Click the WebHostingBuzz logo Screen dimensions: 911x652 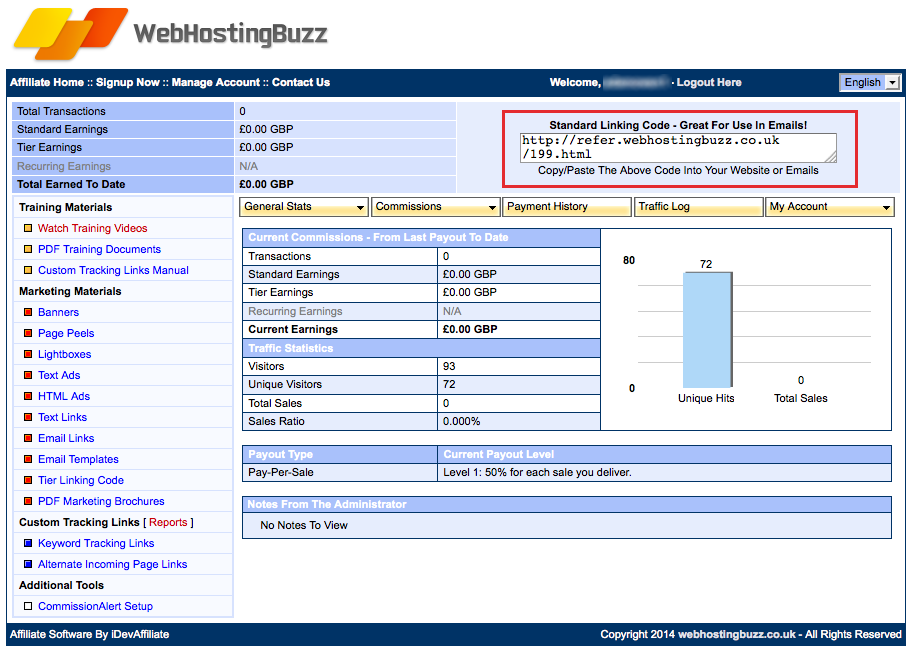170,34
